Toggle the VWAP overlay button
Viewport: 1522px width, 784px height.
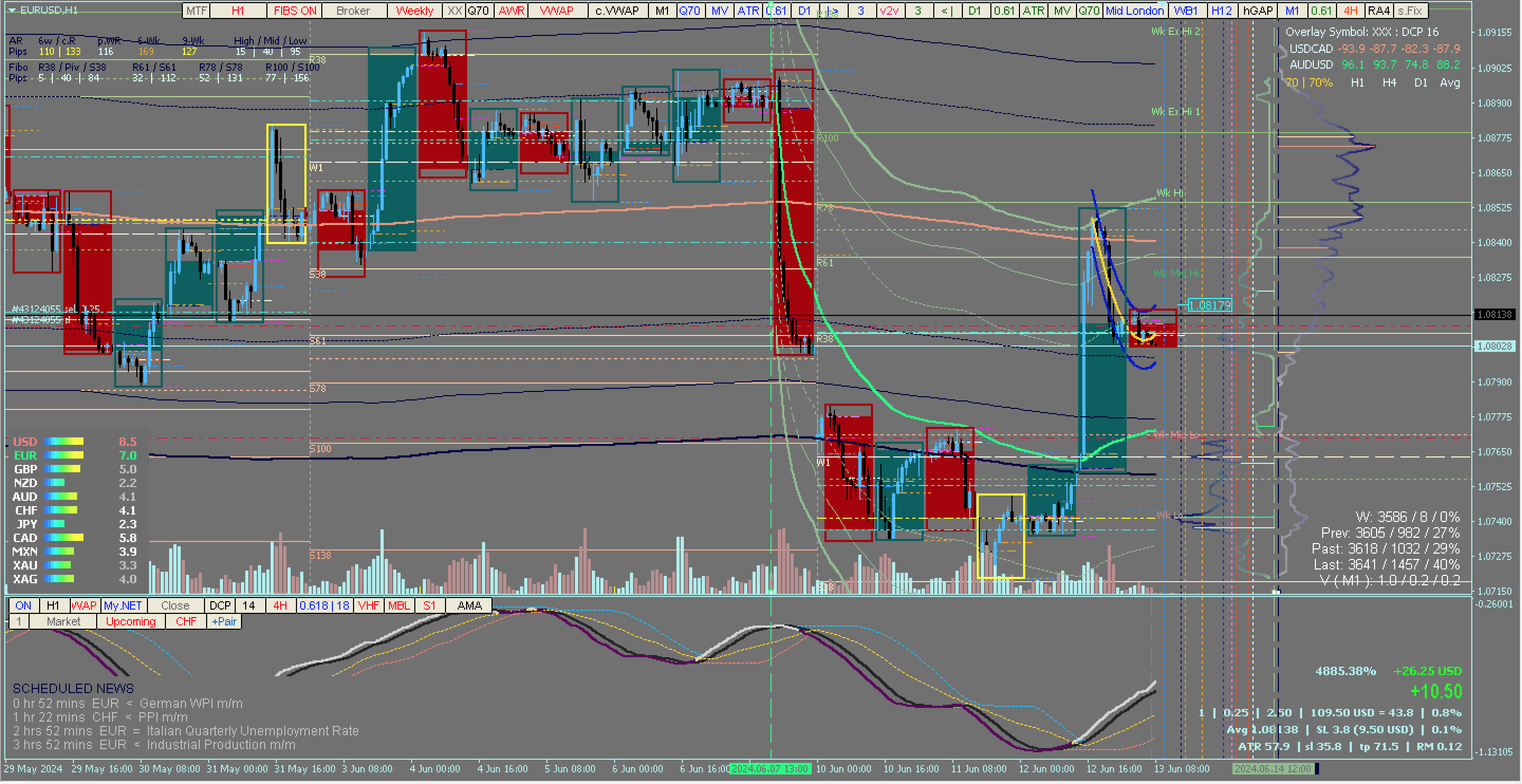[x=556, y=11]
